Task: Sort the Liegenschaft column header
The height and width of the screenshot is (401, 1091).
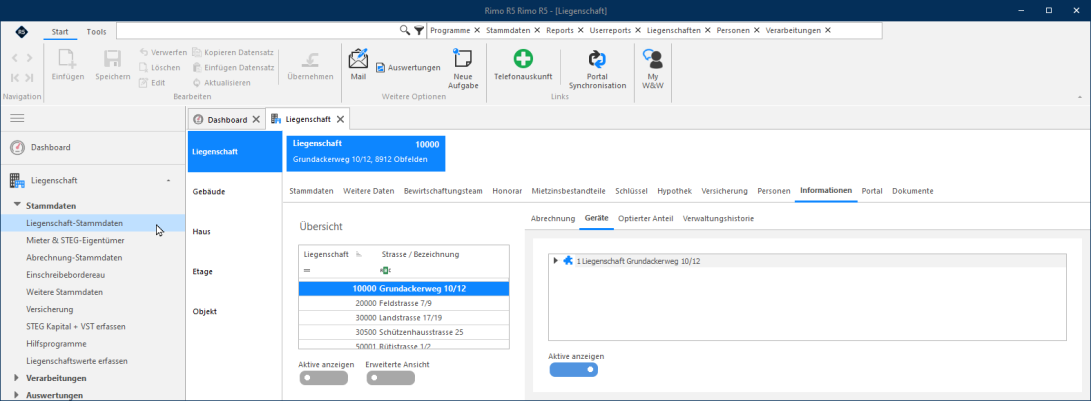Action: [x=326, y=254]
